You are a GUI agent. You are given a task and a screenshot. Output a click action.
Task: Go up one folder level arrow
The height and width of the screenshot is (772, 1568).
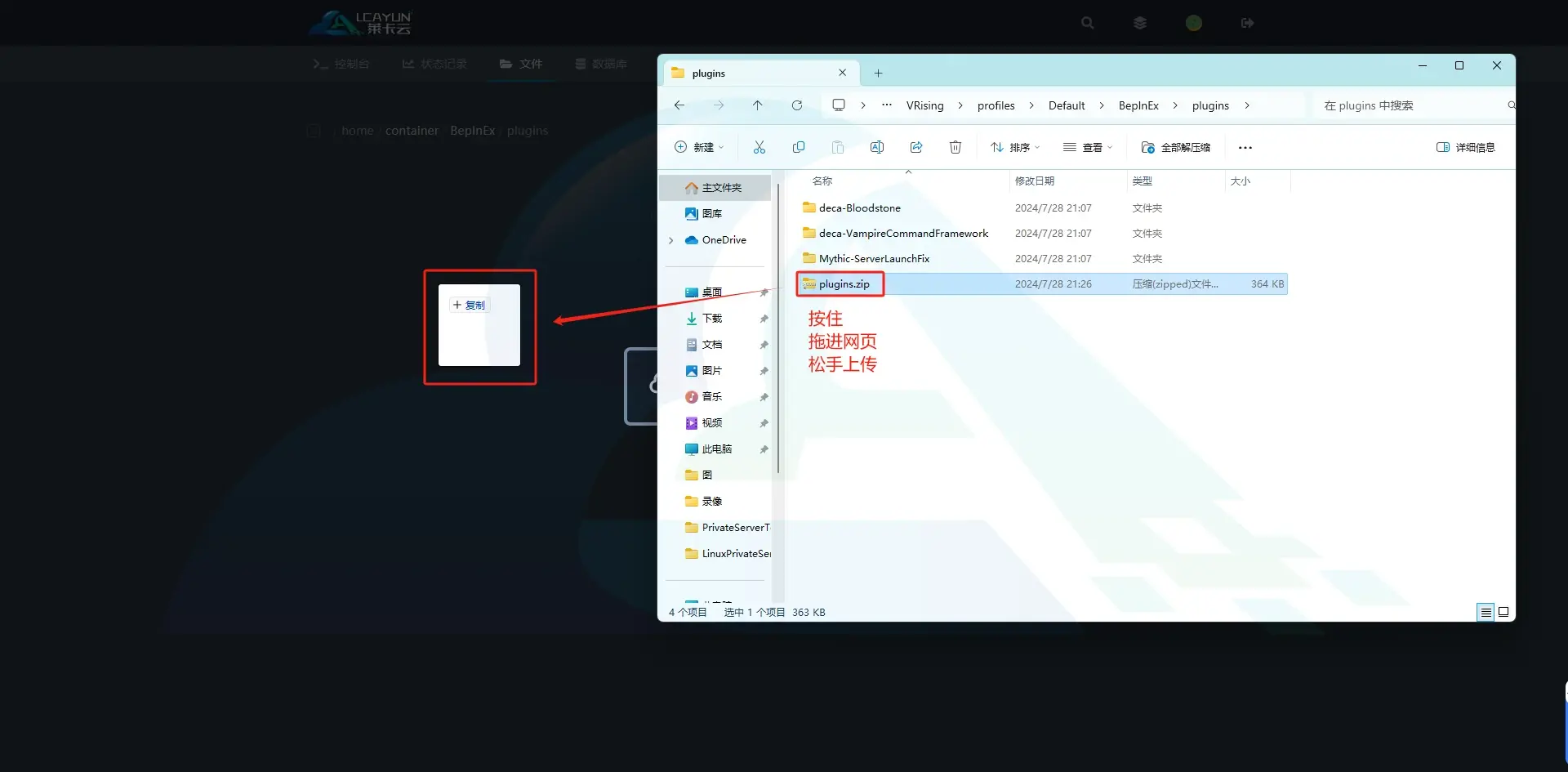[x=757, y=105]
